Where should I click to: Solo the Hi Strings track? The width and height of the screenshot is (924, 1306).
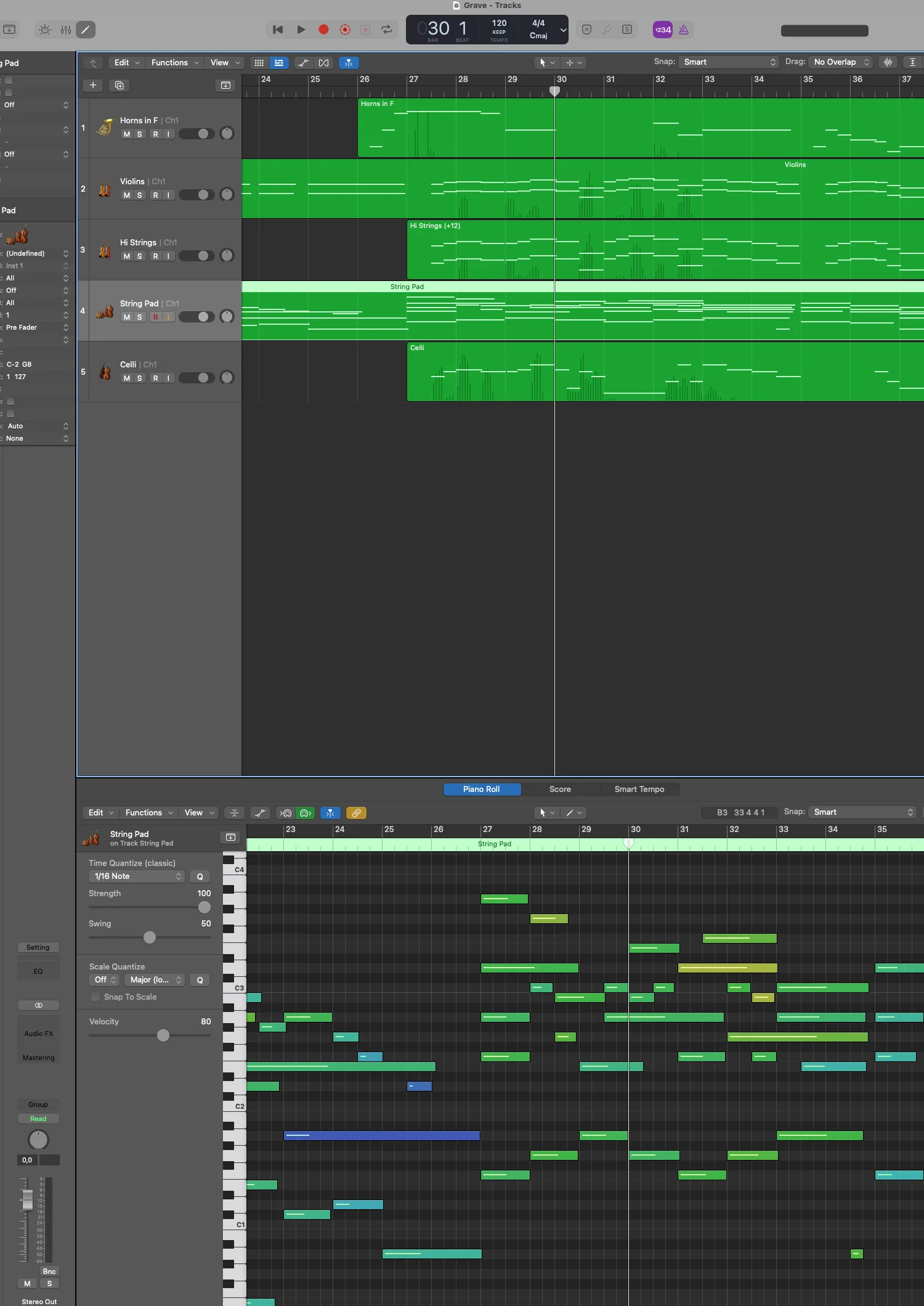[140, 256]
